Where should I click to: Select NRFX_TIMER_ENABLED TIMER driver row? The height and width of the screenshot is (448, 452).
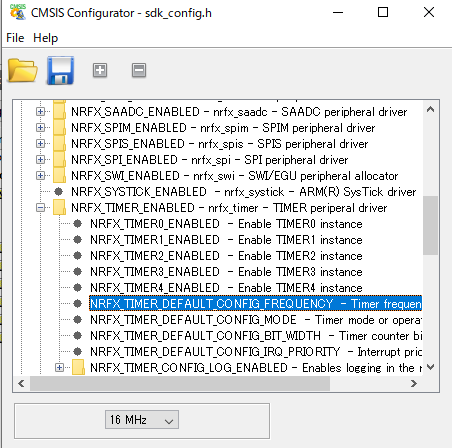pyautogui.click(x=229, y=208)
